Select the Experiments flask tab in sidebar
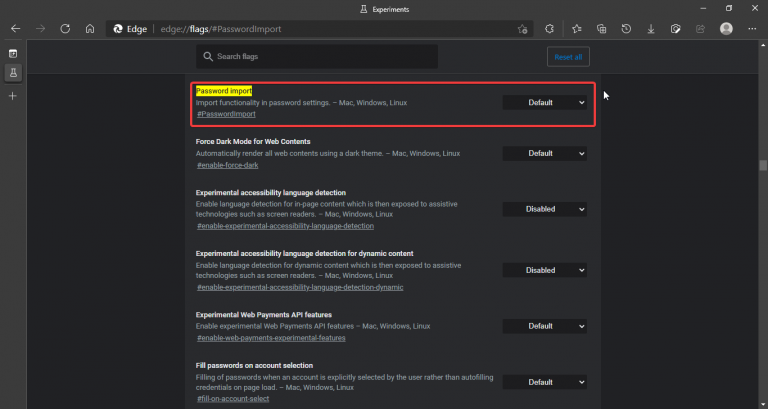 (x=13, y=73)
